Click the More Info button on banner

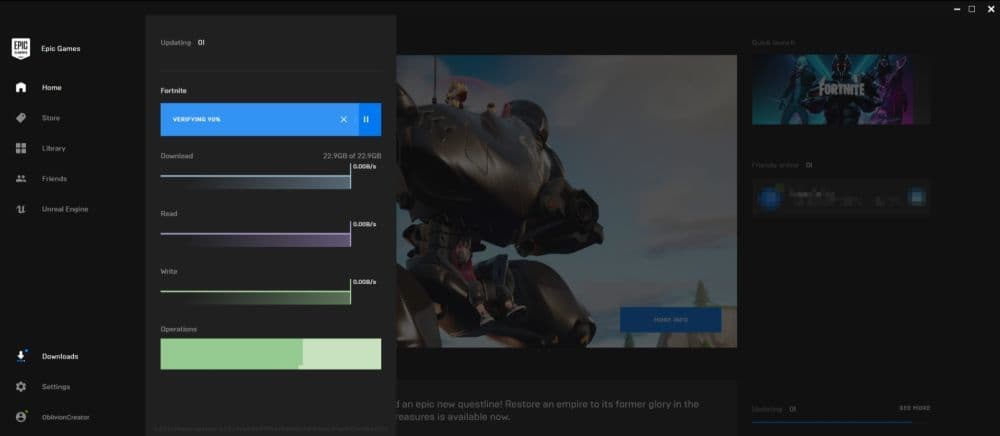coord(670,319)
